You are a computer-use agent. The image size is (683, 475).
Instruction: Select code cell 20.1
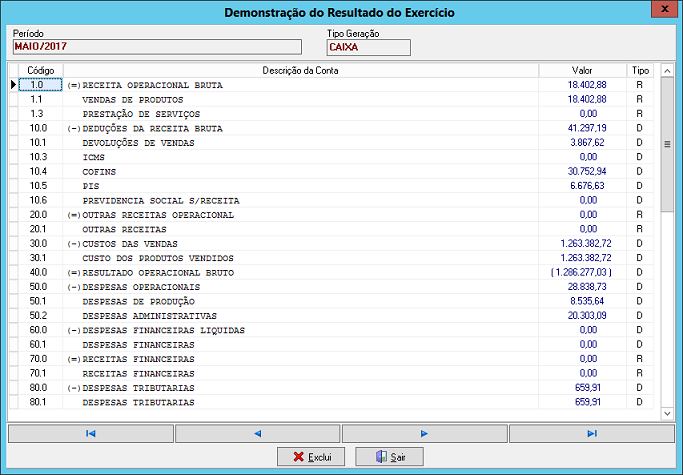coord(41,229)
